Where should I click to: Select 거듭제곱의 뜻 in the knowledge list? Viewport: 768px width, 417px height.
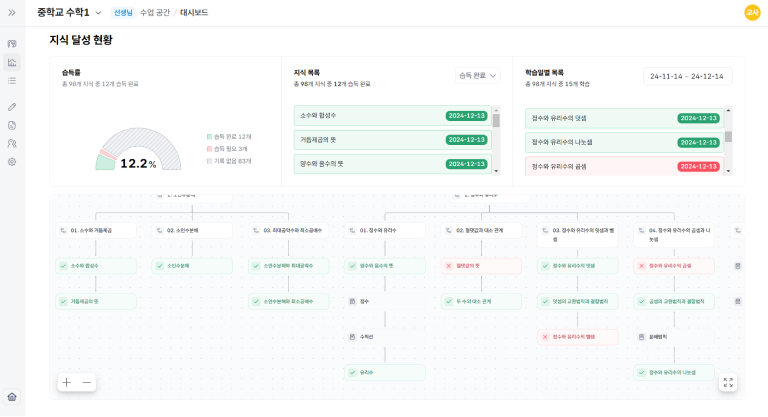click(x=391, y=140)
